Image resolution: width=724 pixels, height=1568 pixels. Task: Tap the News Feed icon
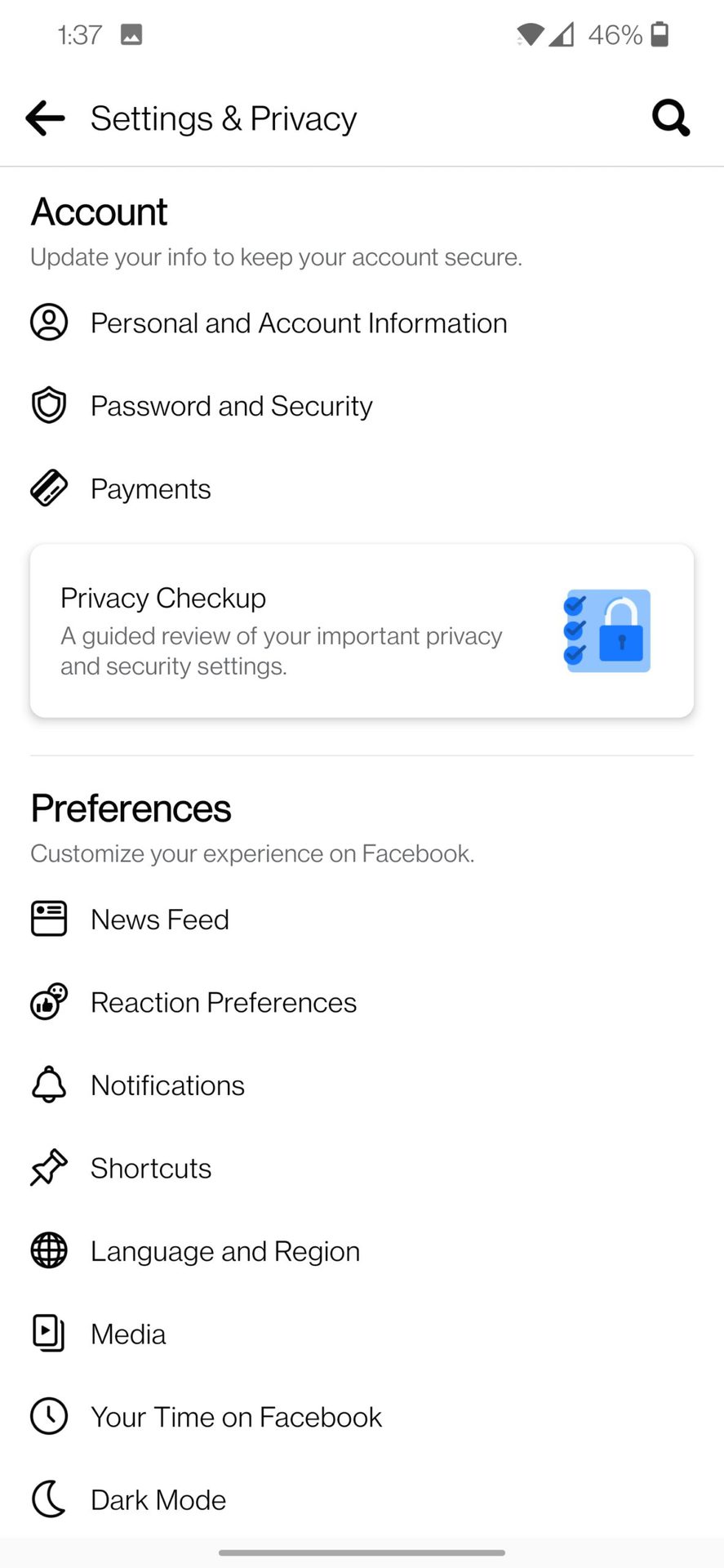pyautogui.click(x=49, y=919)
